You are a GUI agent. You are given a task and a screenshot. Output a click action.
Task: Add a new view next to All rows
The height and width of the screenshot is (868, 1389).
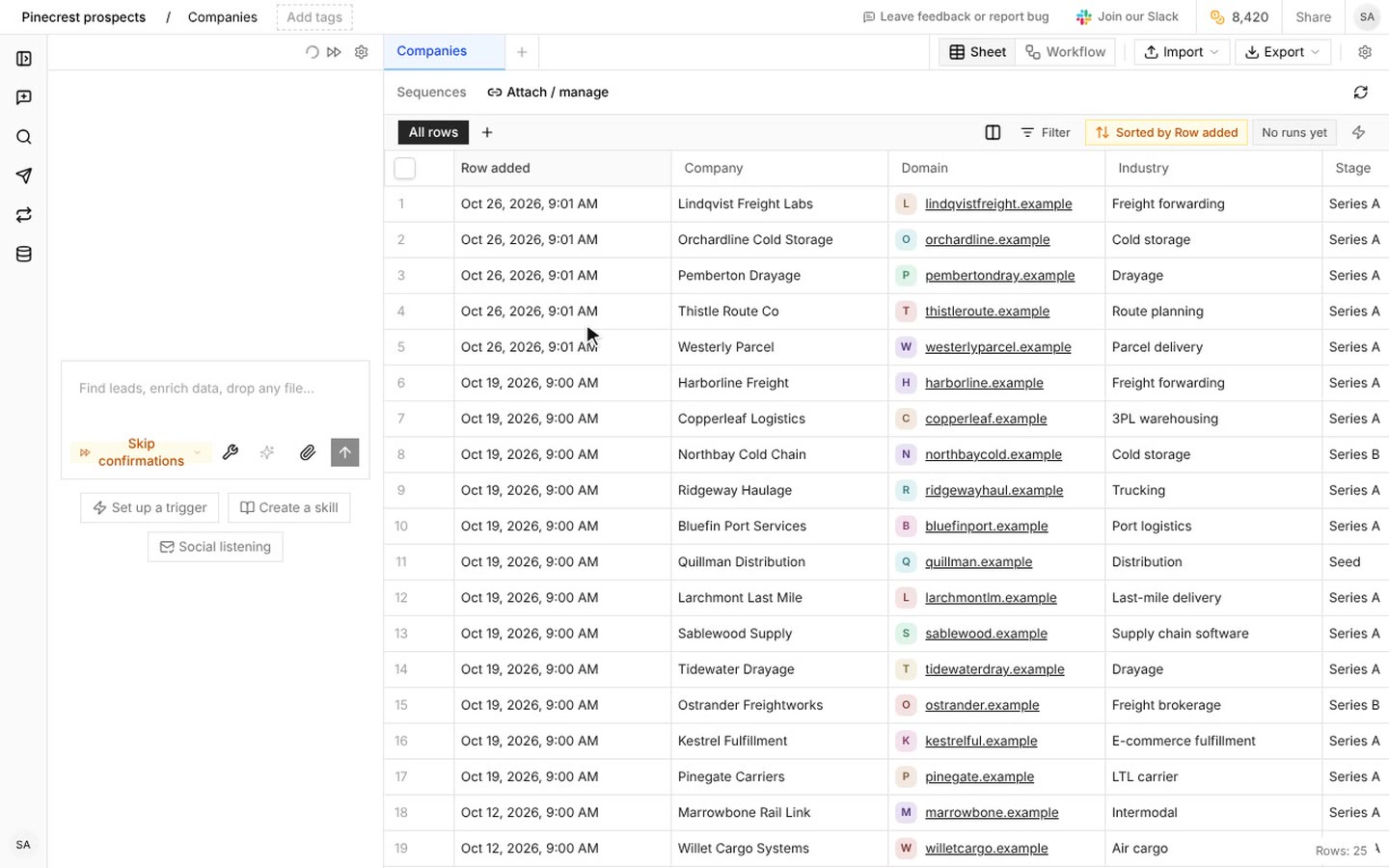[487, 132]
